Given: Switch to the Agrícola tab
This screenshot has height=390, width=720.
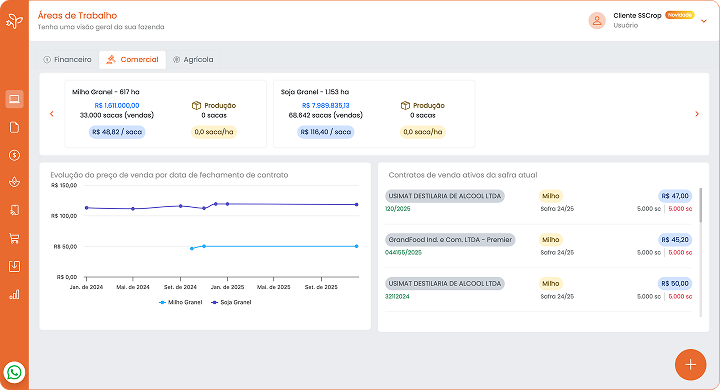Looking at the screenshot, I should [193, 60].
